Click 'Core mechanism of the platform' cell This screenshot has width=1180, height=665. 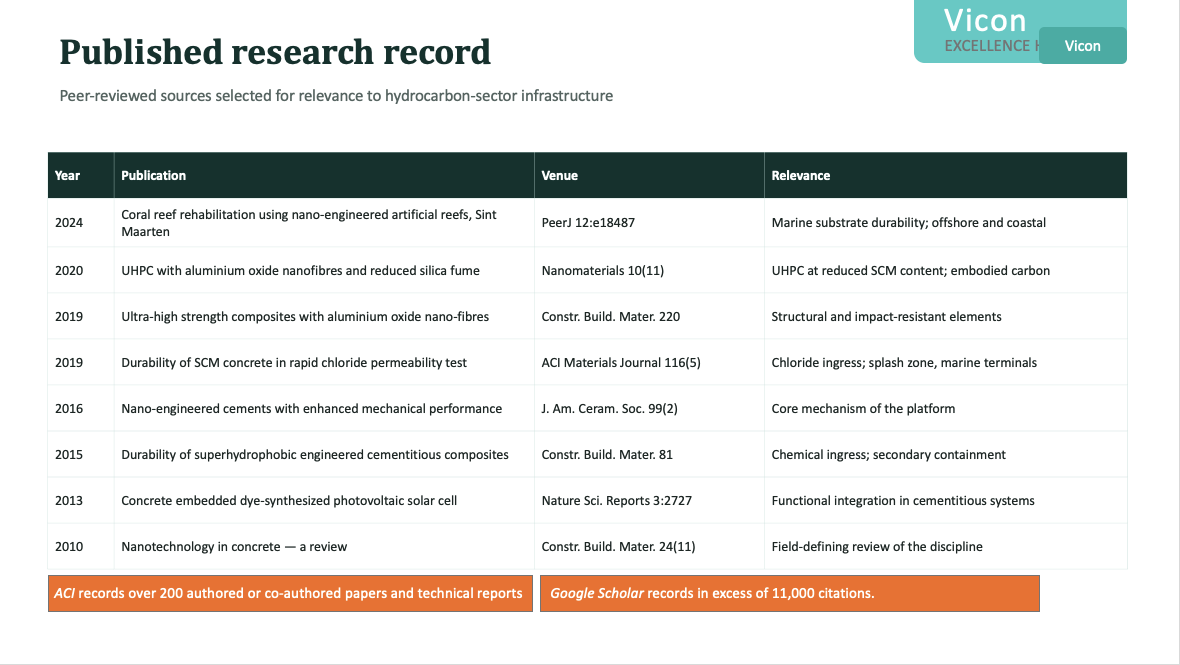(946, 408)
